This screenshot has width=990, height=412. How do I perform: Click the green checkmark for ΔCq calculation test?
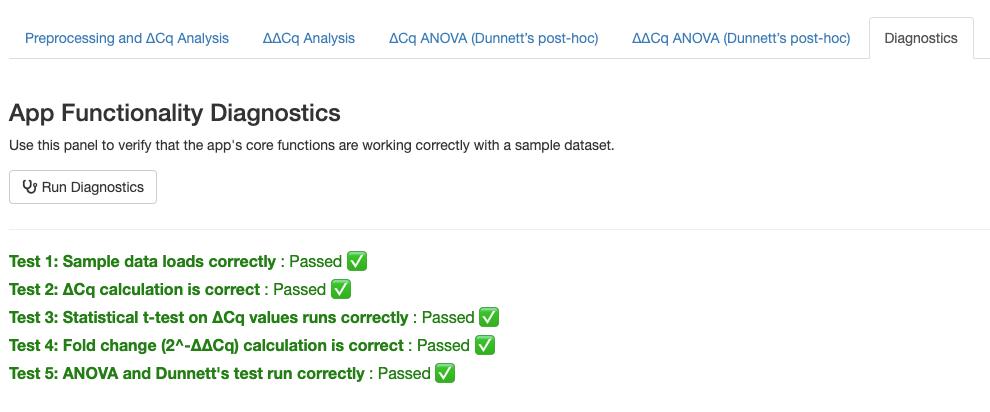click(341, 289)
